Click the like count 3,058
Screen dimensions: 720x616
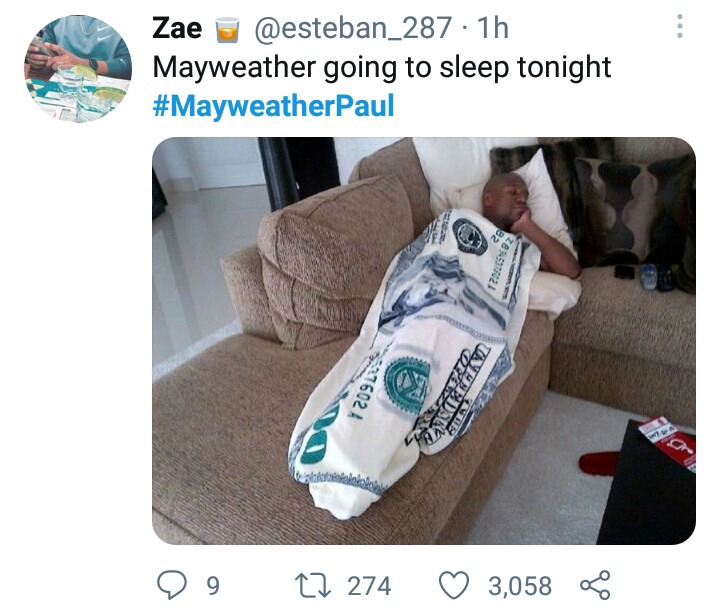[520, 586]
